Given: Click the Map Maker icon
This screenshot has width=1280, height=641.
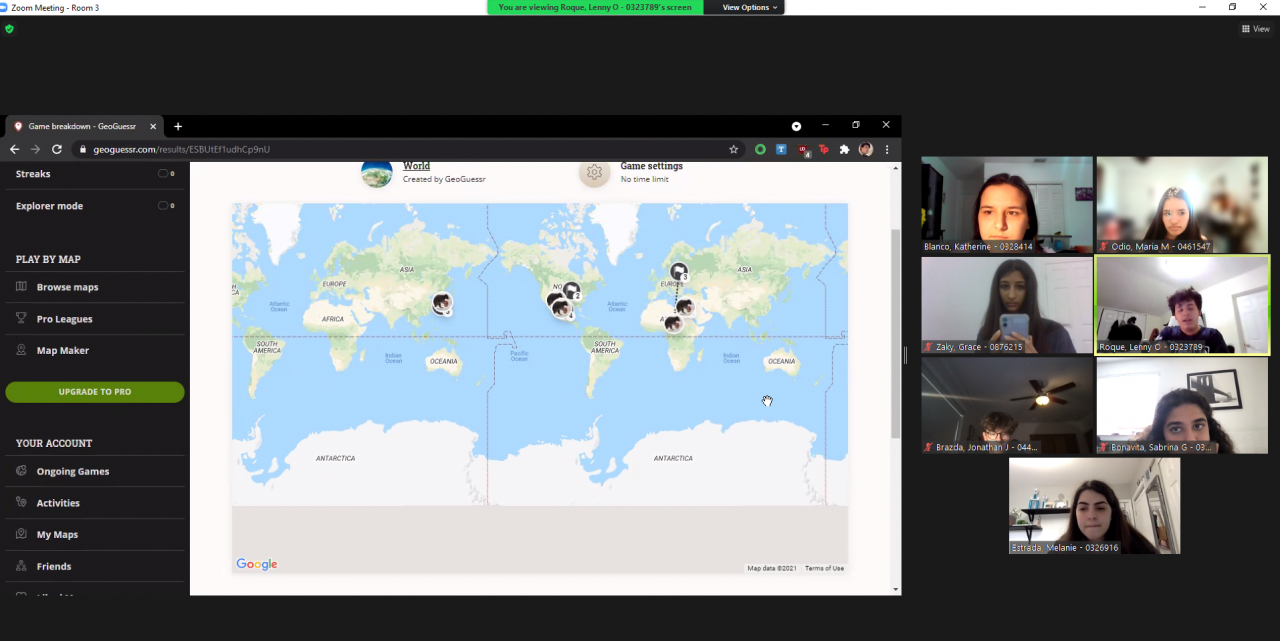Looking at the screenshot, I should [x=21, y=351].
